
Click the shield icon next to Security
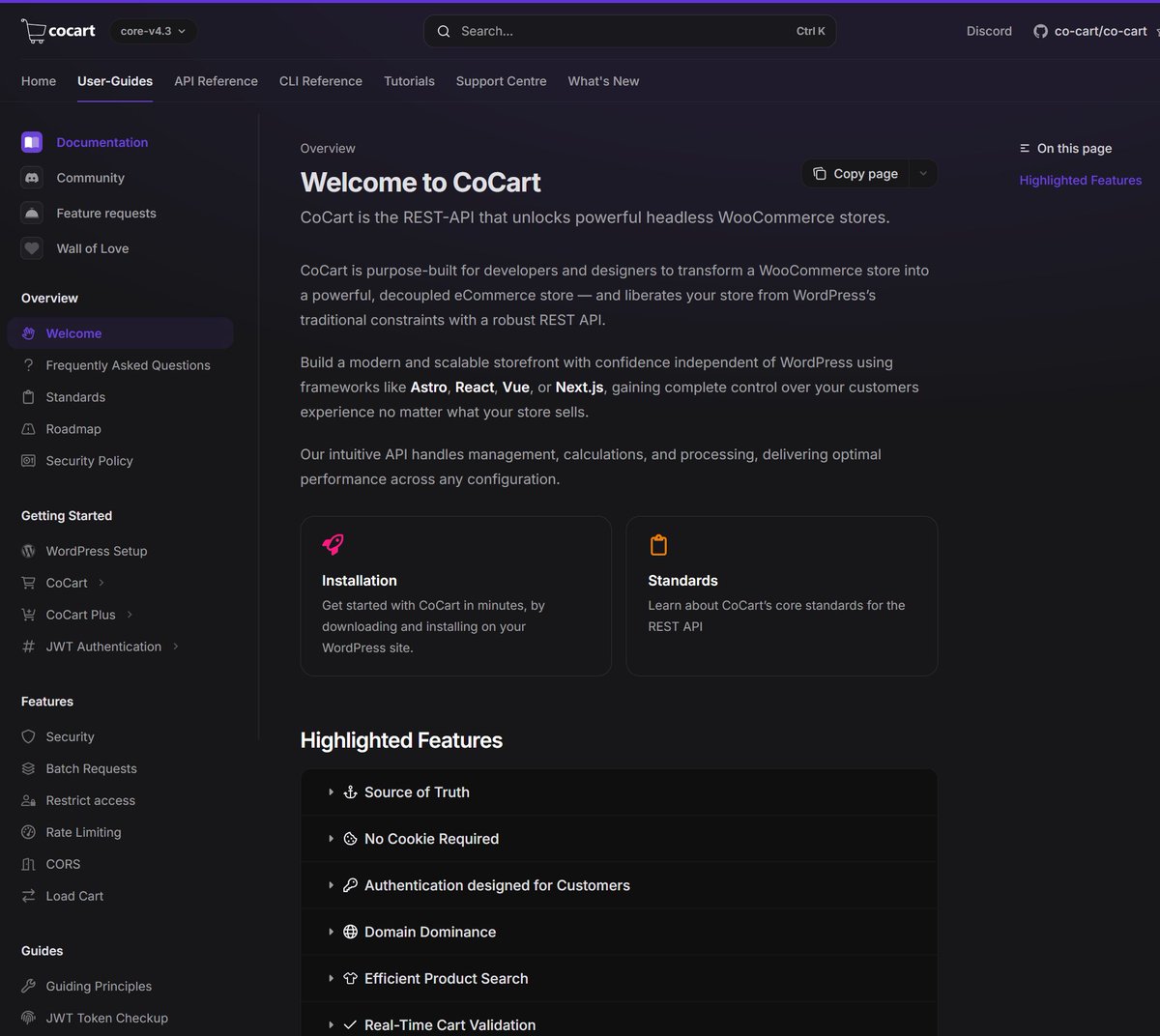coord(28,736)
